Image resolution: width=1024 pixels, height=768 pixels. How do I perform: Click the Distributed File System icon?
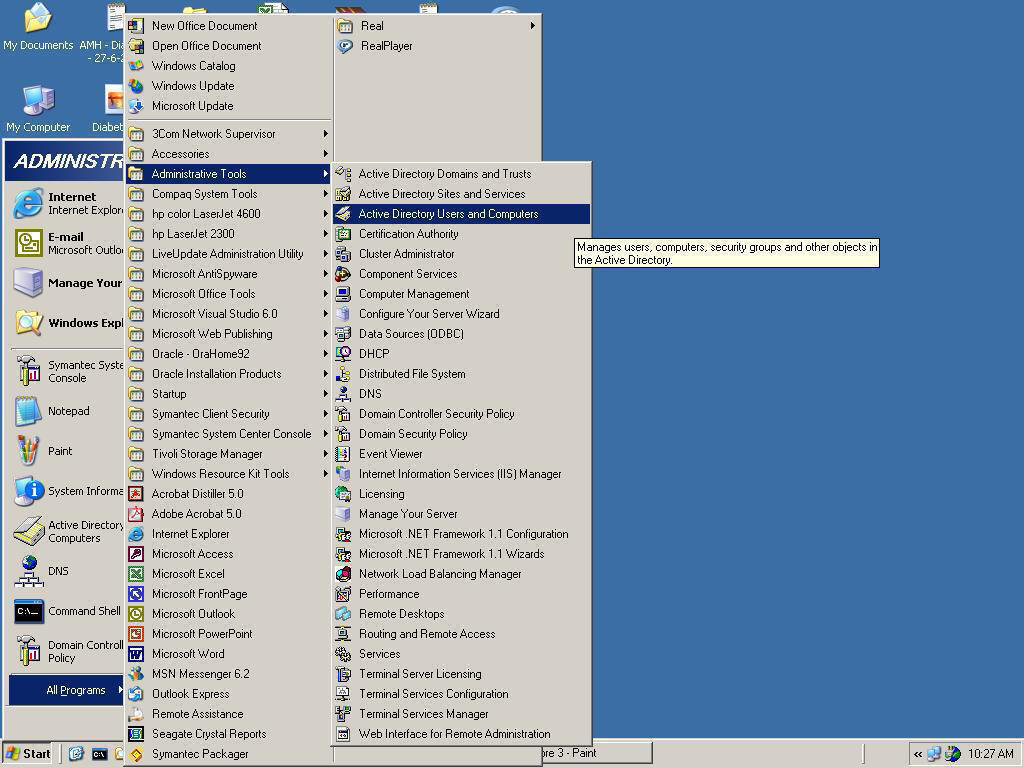343,374
